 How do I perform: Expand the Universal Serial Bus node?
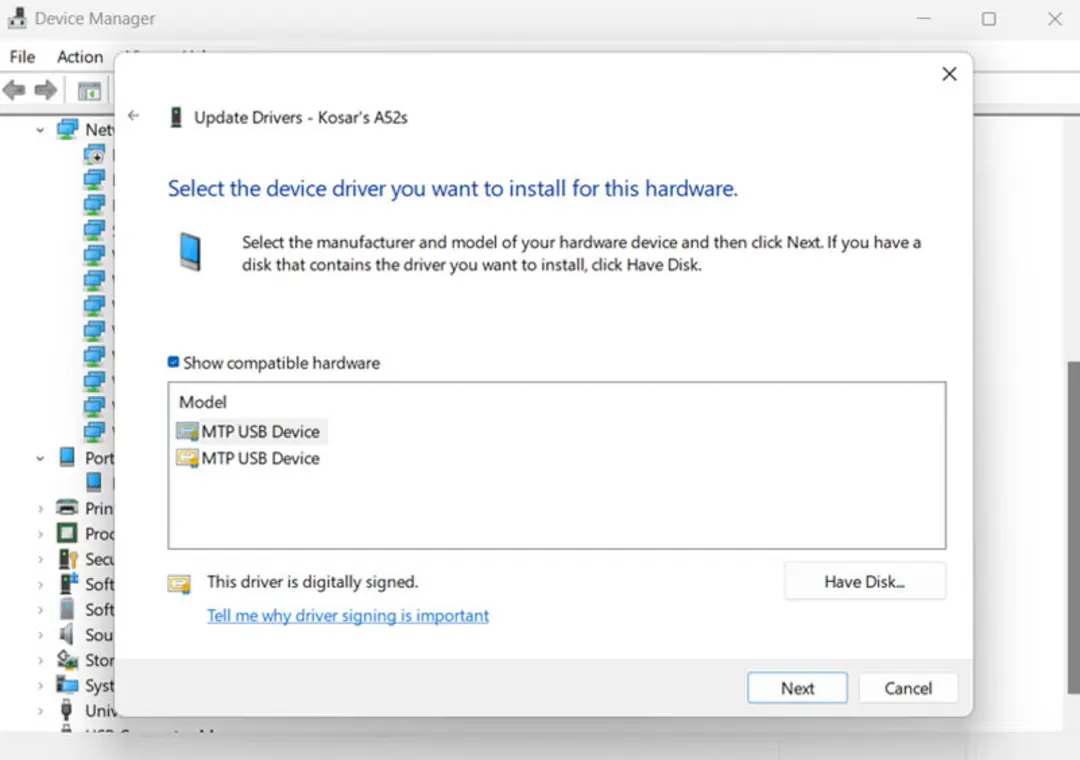[x=40, y=710]
